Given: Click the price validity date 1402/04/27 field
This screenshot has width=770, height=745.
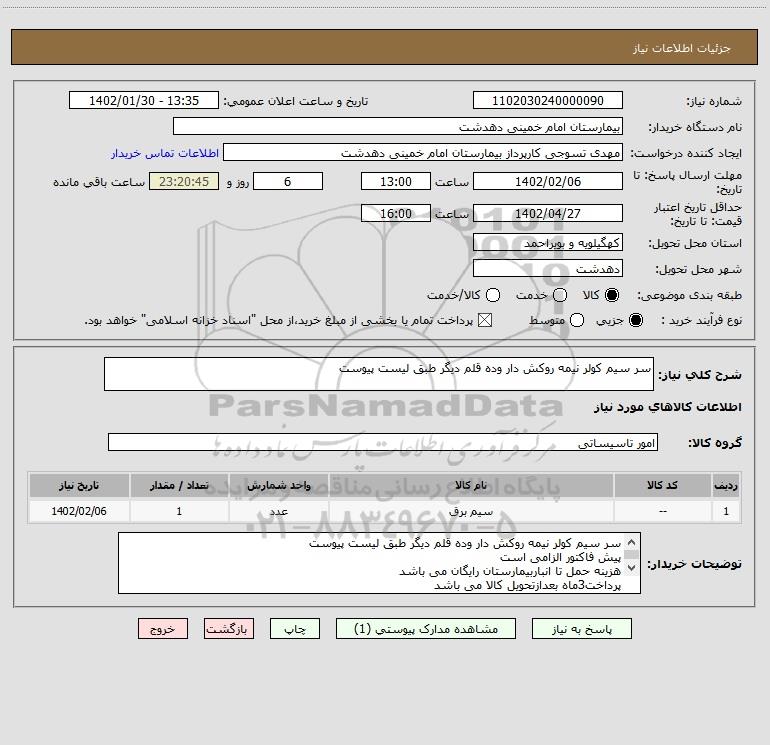Looking at the screenshot, I should [x=548, y=213].
